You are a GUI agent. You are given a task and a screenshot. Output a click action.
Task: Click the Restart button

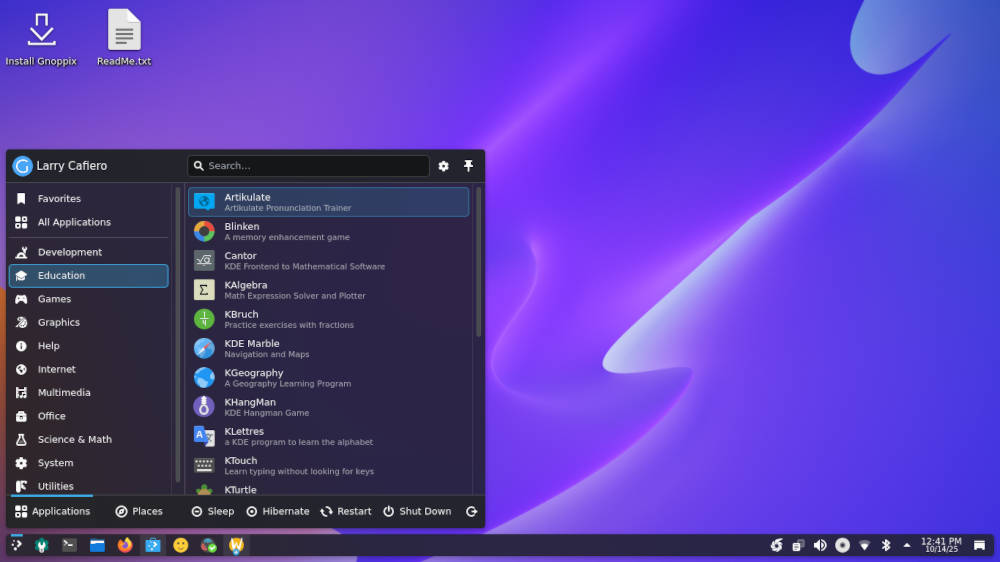(x=346, y=511)
